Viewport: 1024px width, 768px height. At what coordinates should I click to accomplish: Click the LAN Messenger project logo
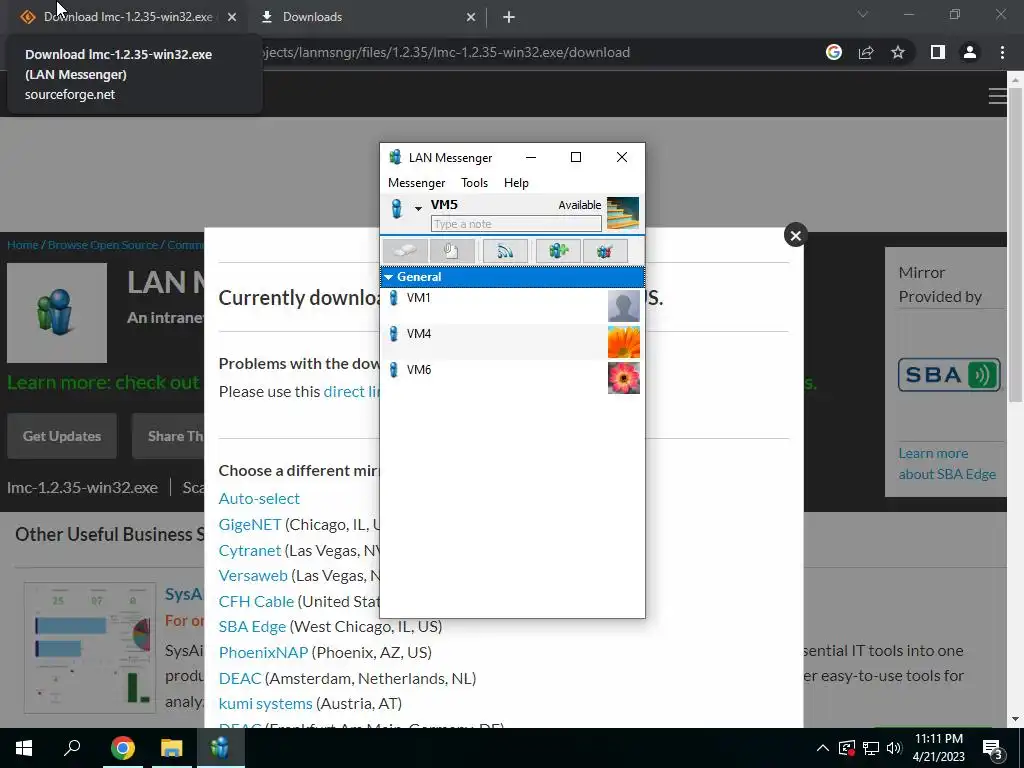[57, 313]
